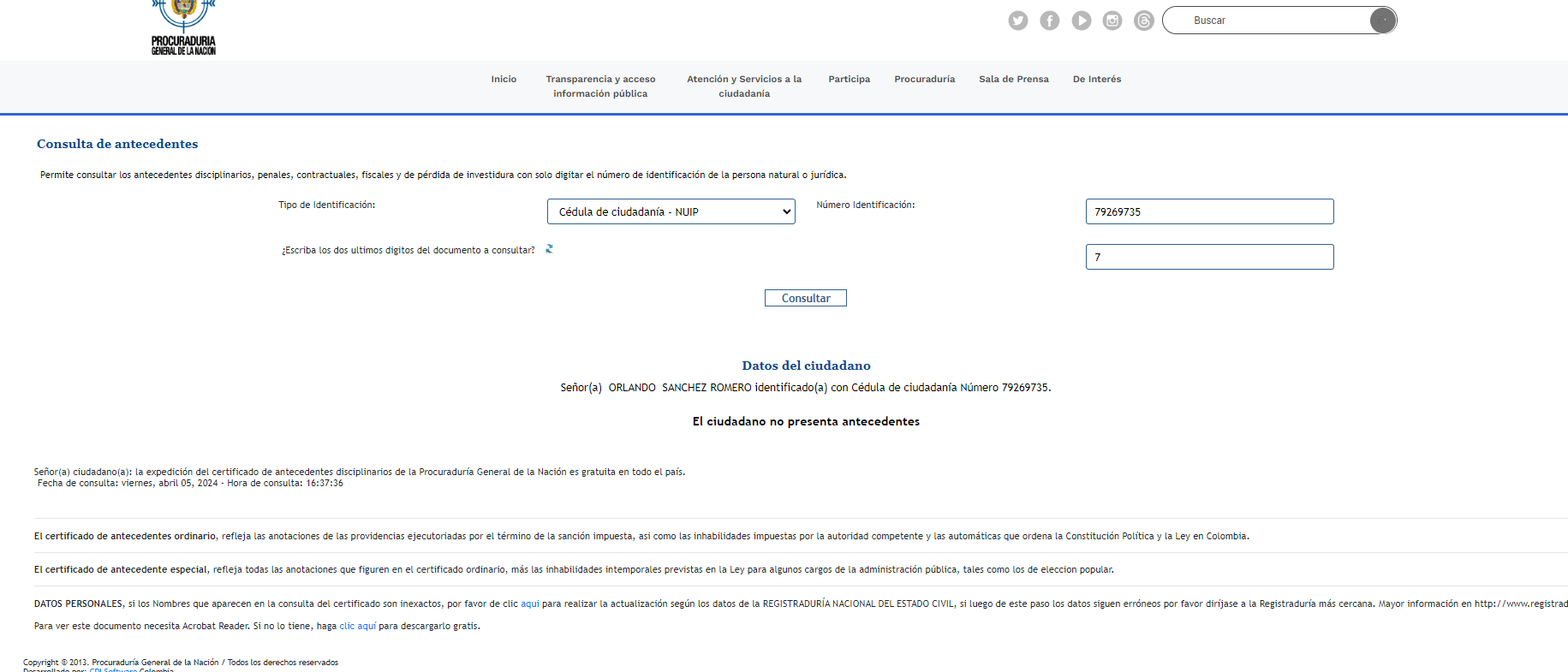
Task: Focus the security answer field containing 7
Action: (x=1209, y=257)
